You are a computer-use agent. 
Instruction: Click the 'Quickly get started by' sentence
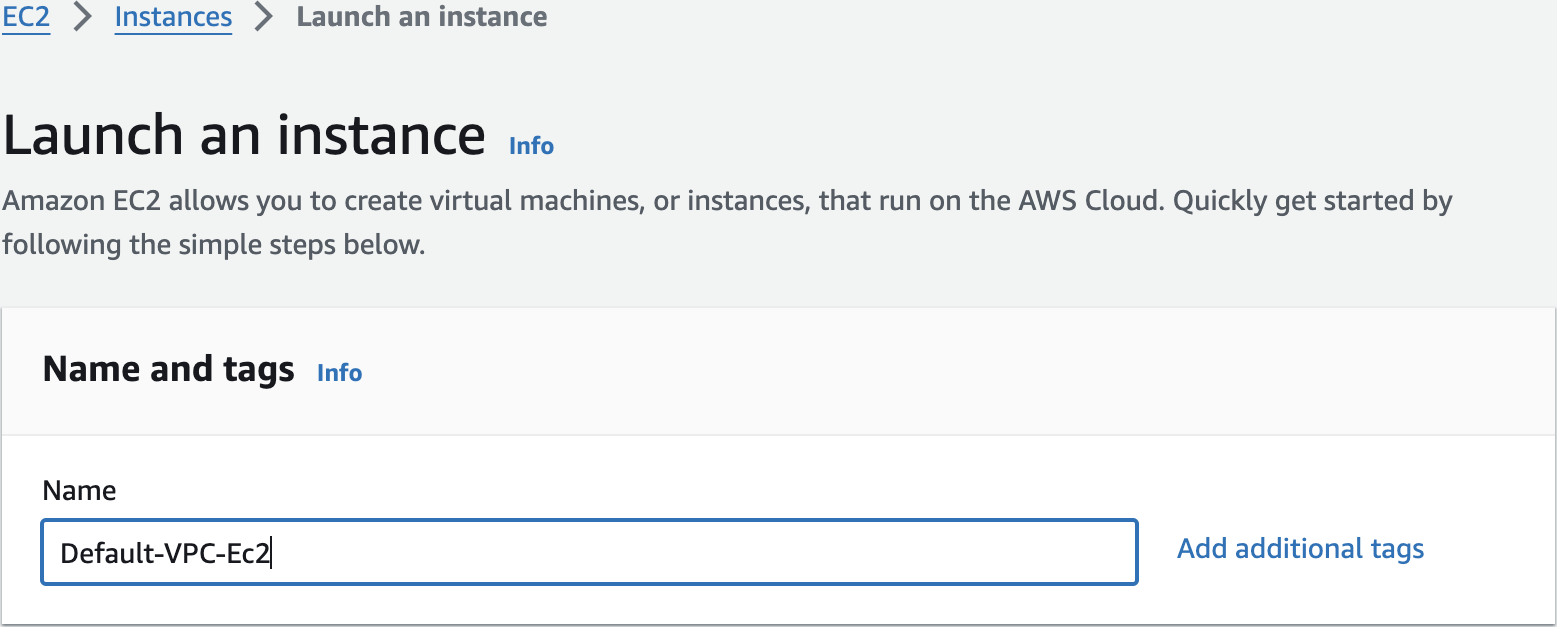(x=1312, y=201)
